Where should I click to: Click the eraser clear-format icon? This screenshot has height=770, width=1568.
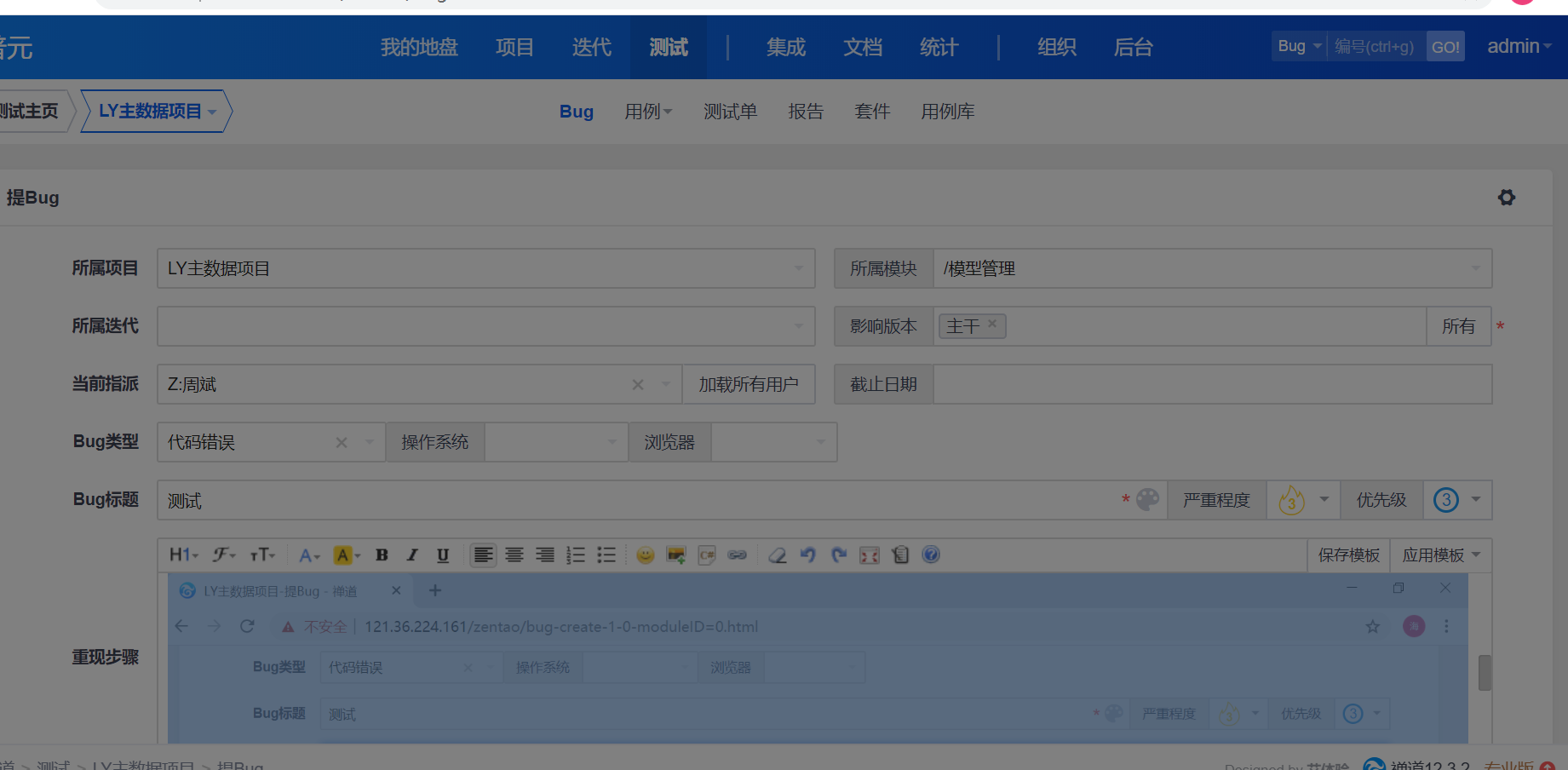coord(777,555)
